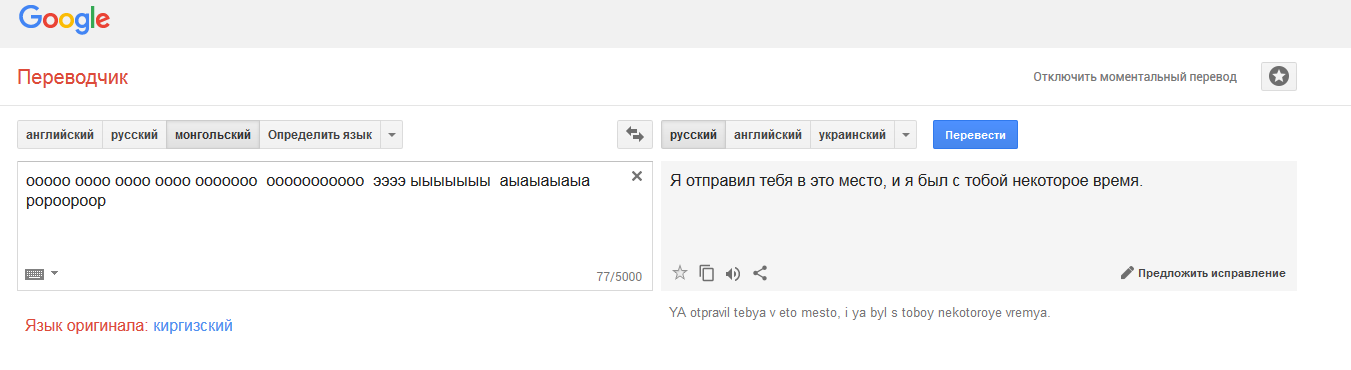The width and height of the screenshot is (1351, 370).
Task: Clear the source text with X
Action: 636,177
